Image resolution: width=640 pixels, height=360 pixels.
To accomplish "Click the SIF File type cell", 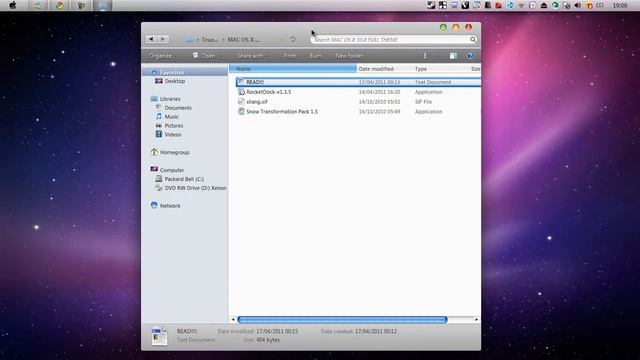I will pos(423,102).
